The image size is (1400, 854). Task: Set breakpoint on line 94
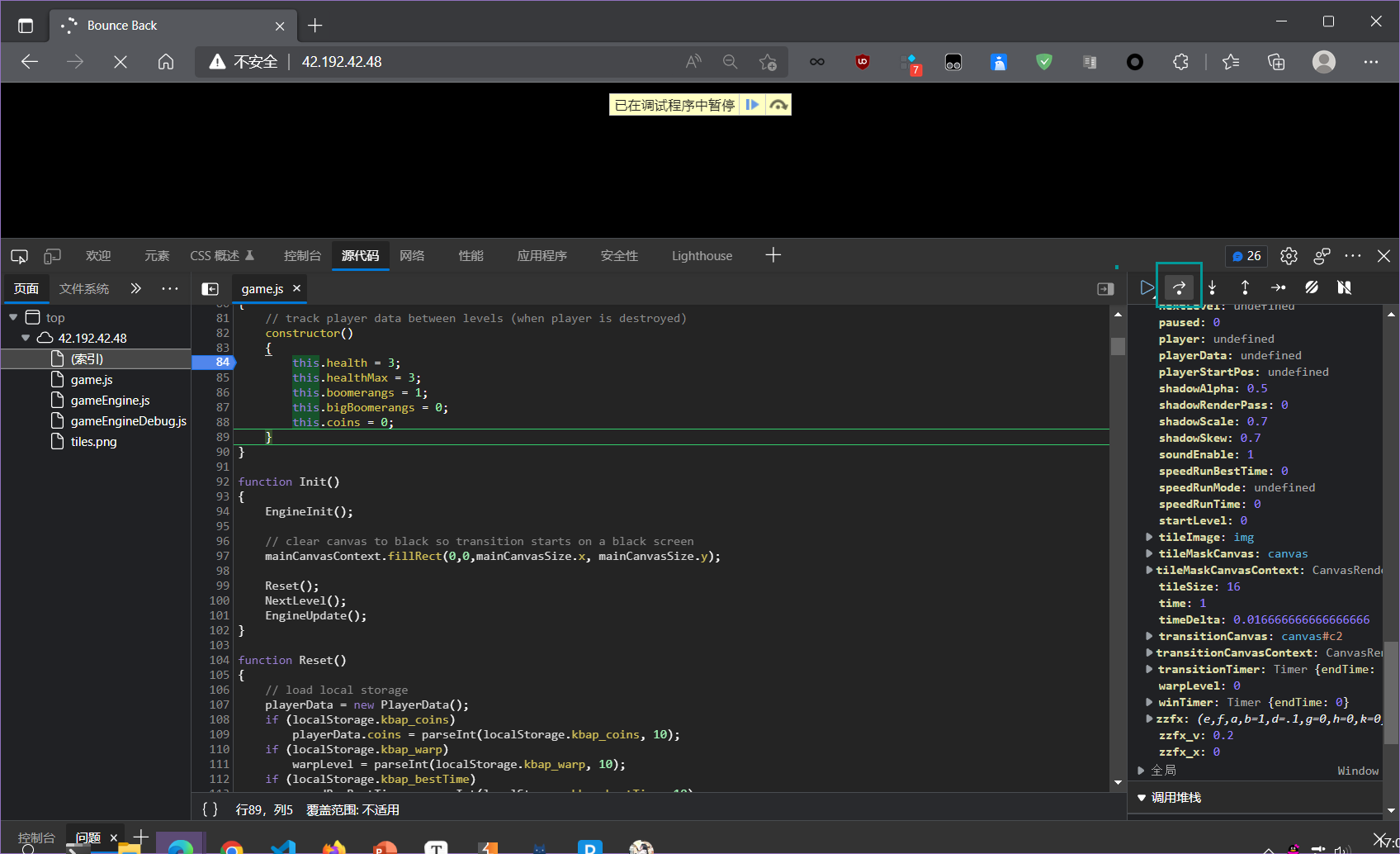(222, 511)
